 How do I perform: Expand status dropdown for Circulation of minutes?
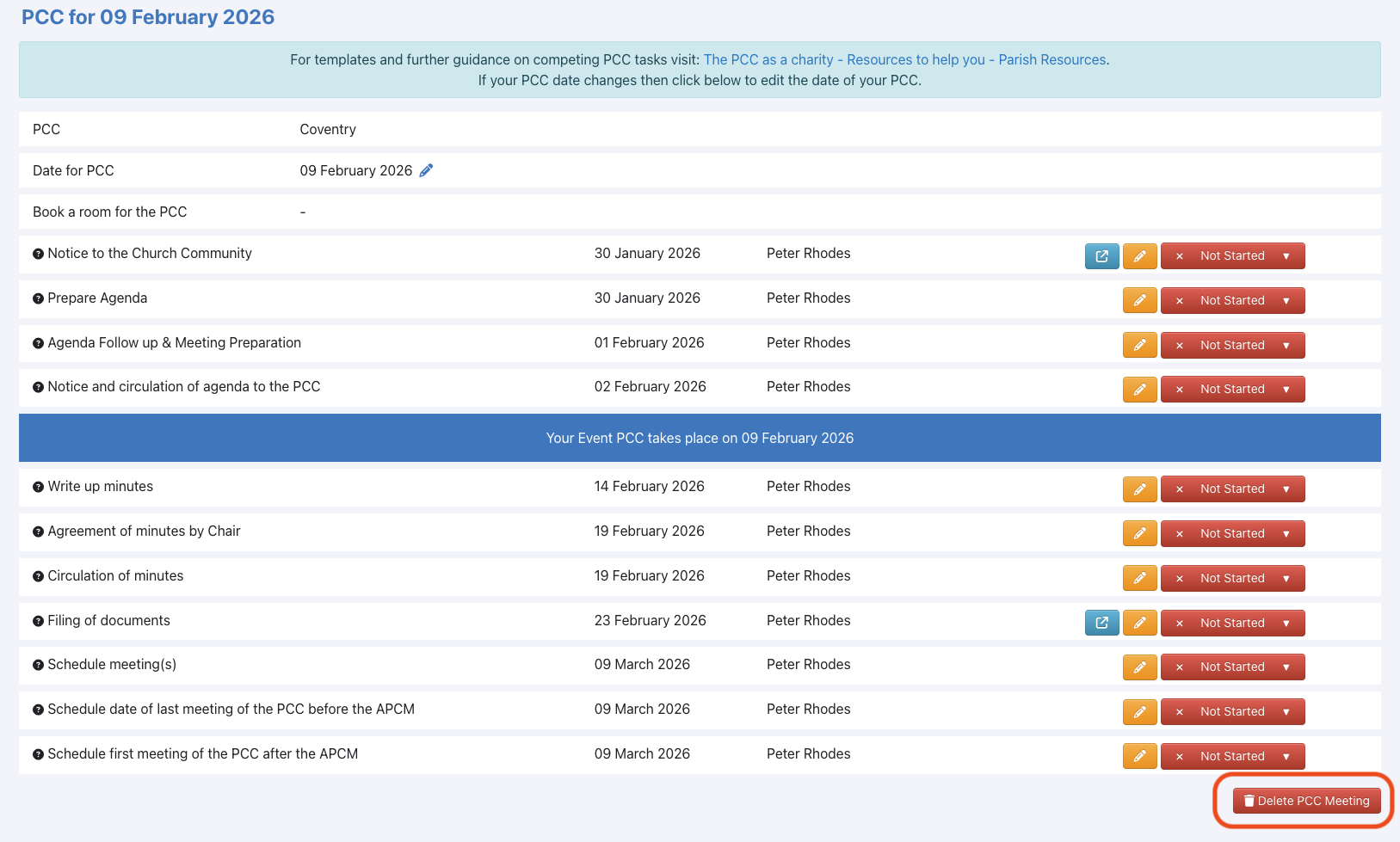pyautogui.click(x=1286, y=579)
